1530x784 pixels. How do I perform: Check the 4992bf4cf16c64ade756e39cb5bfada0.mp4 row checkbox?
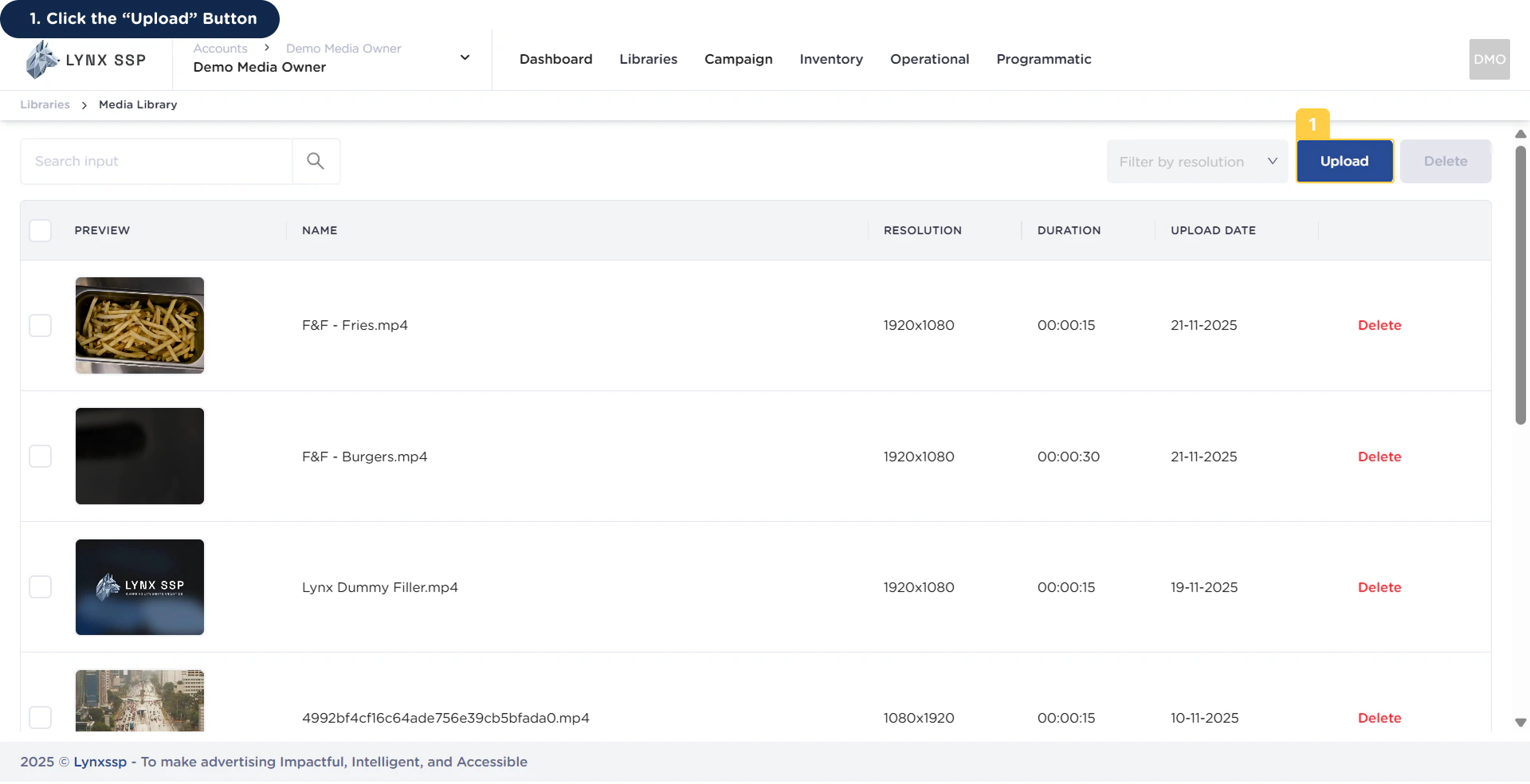[x=40, y=717]
